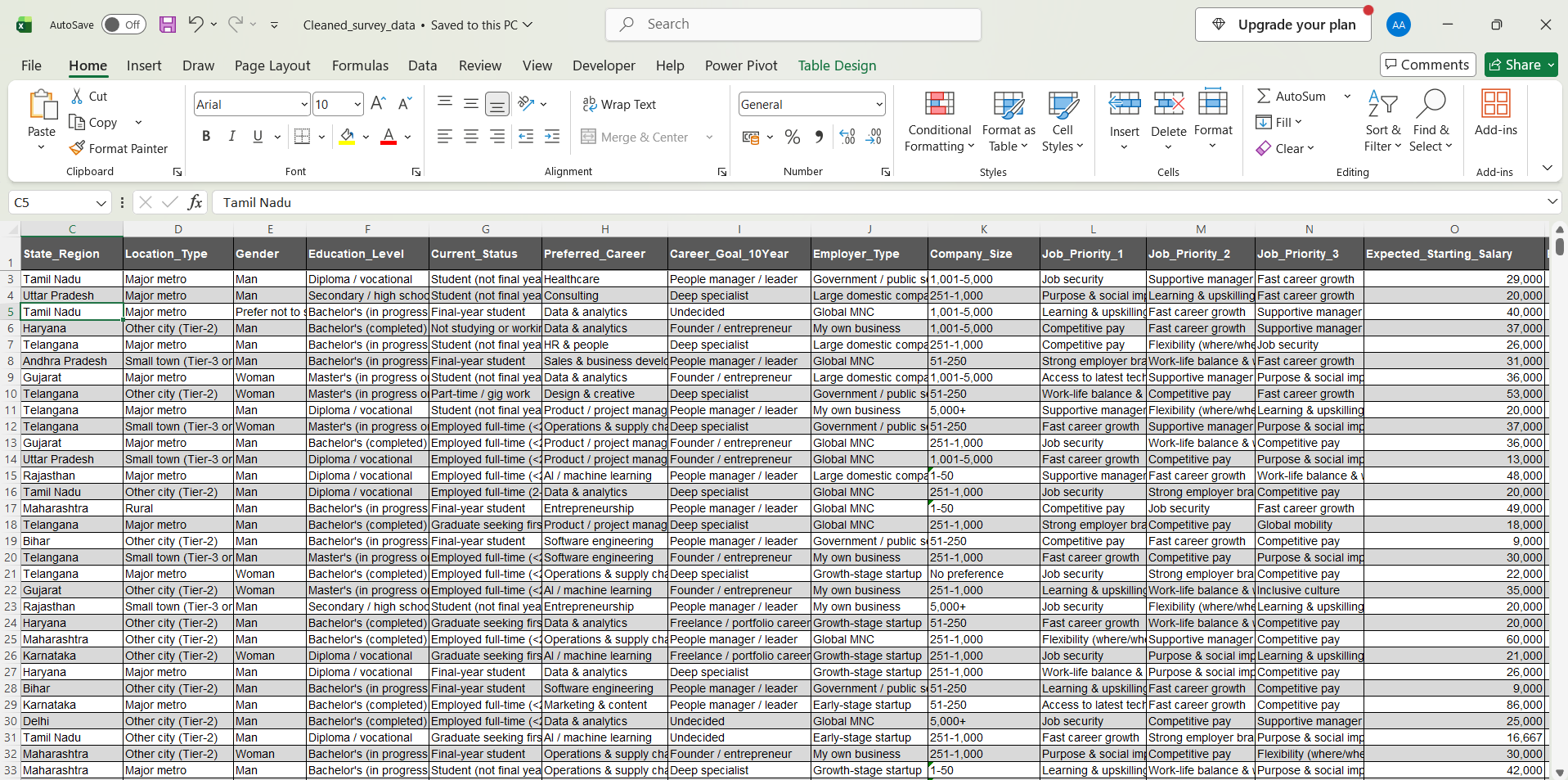Toggle Underline formatting
This screenshot has height=780, width=1568.
pyautogui.click(x=258, y=137)
